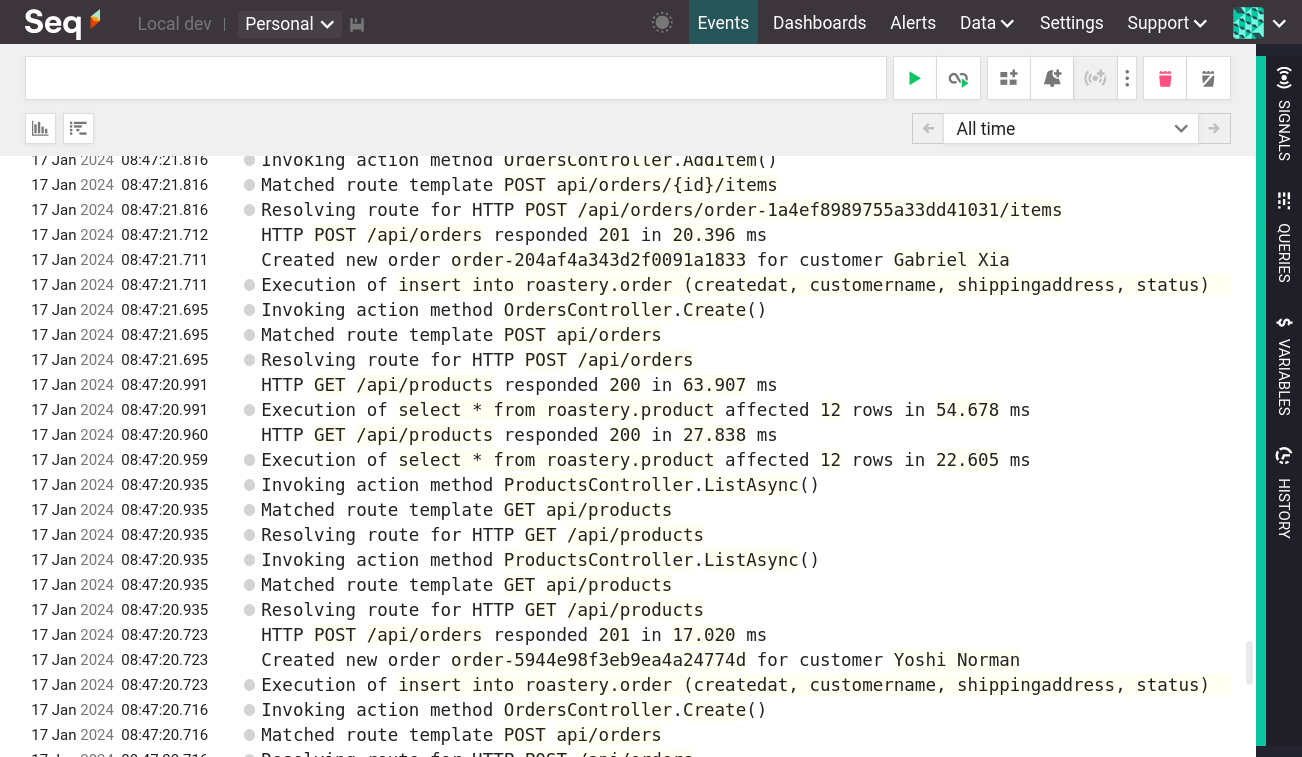The height and width of the screenshot is (757, 1302).
Task: Go to previous time range arrow
Action: (x=928, y=128)
